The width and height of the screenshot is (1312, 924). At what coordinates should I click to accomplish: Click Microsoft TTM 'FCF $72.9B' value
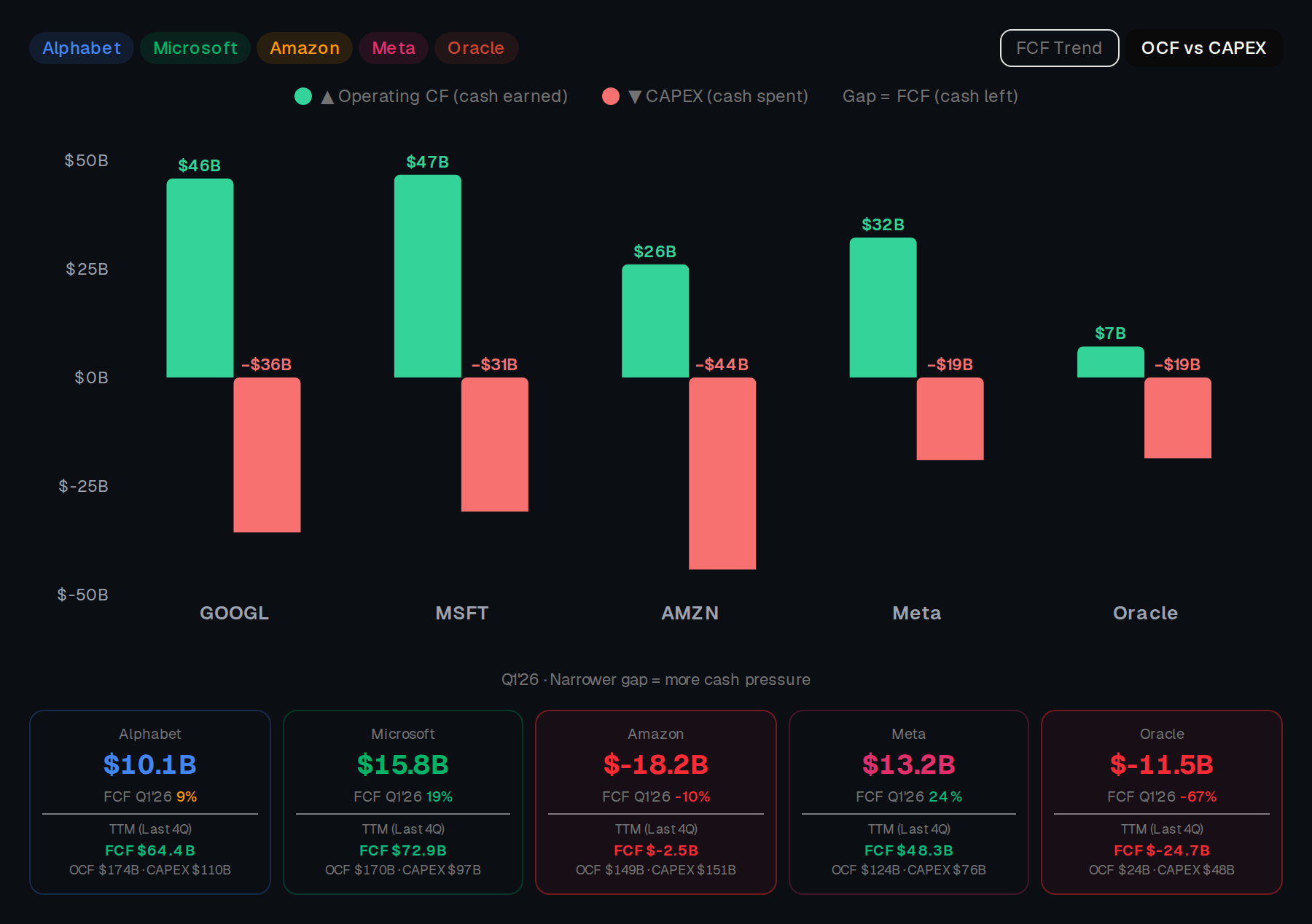click(x=403, y=850)
